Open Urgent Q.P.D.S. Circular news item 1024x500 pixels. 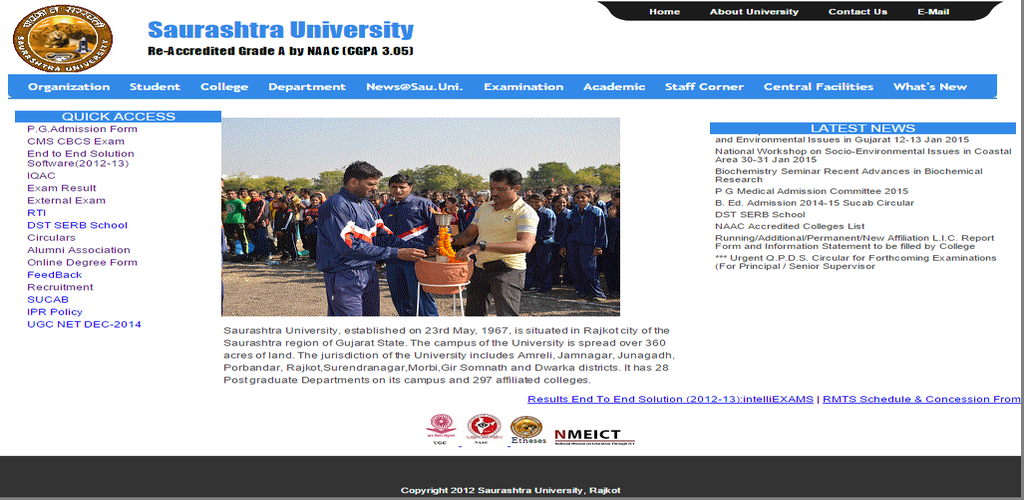tap(856, 262)
